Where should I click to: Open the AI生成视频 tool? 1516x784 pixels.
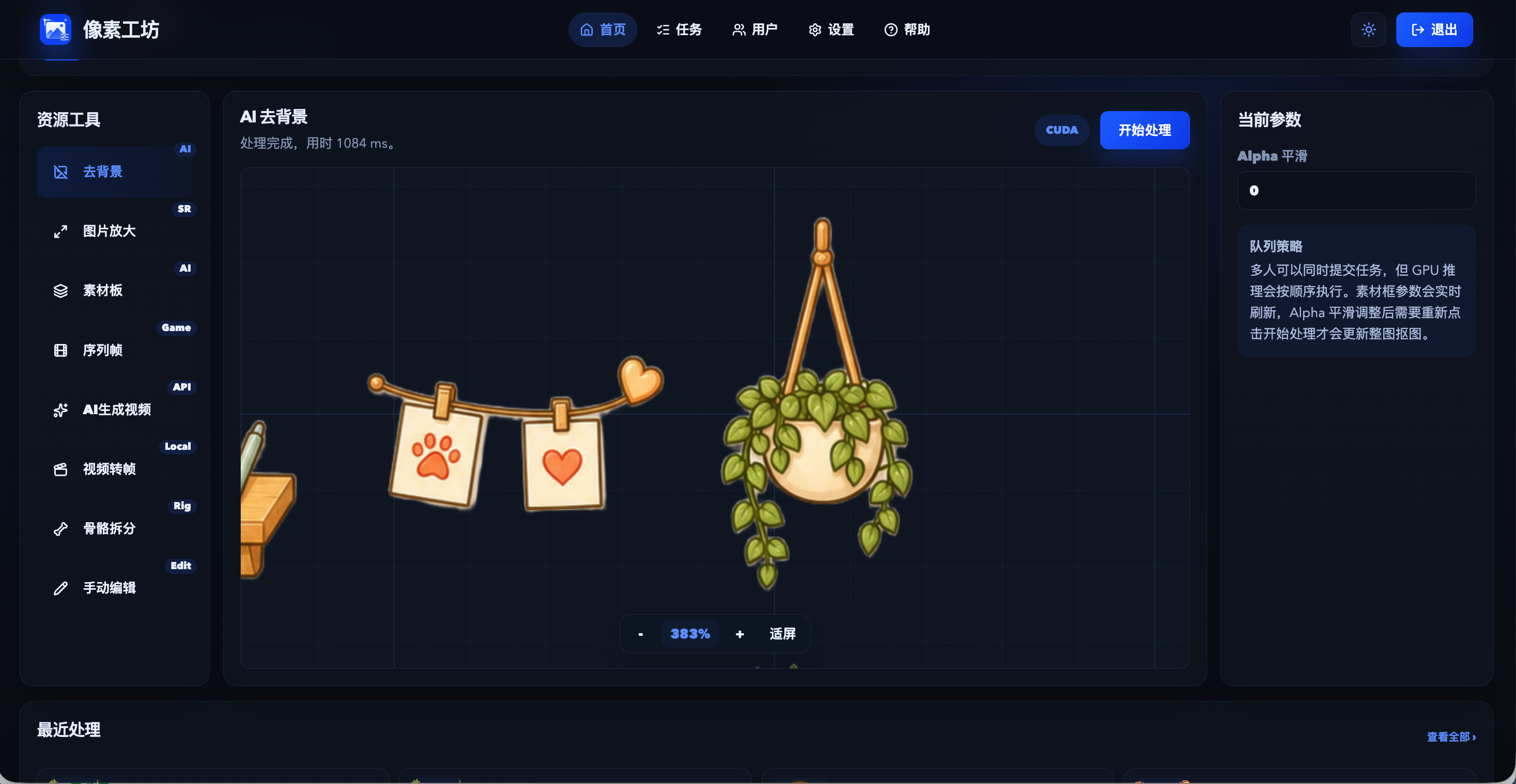[x=114, y=410]
